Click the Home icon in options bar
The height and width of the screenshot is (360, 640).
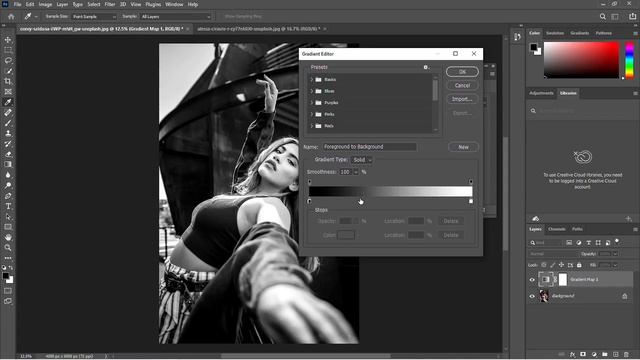coord(11,16)
